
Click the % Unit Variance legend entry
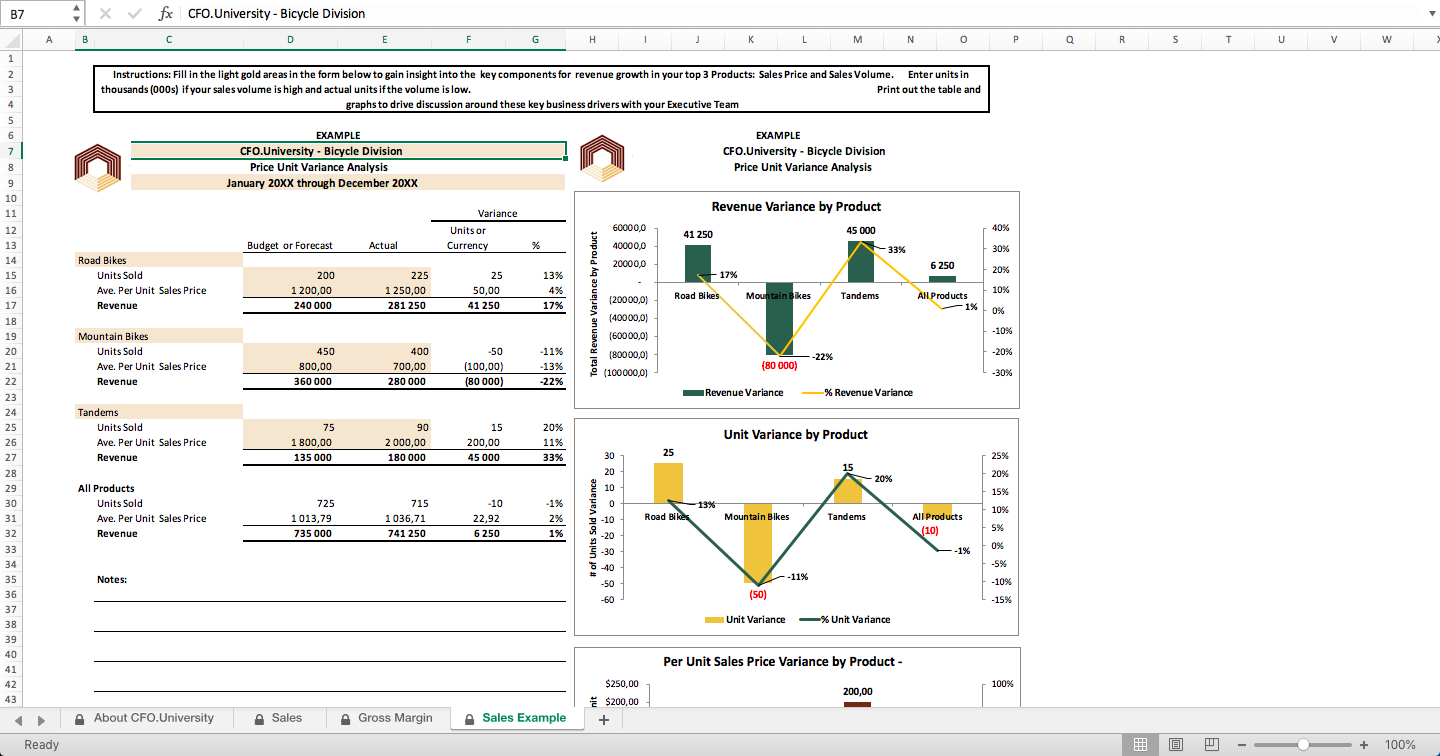pos(845,620)
